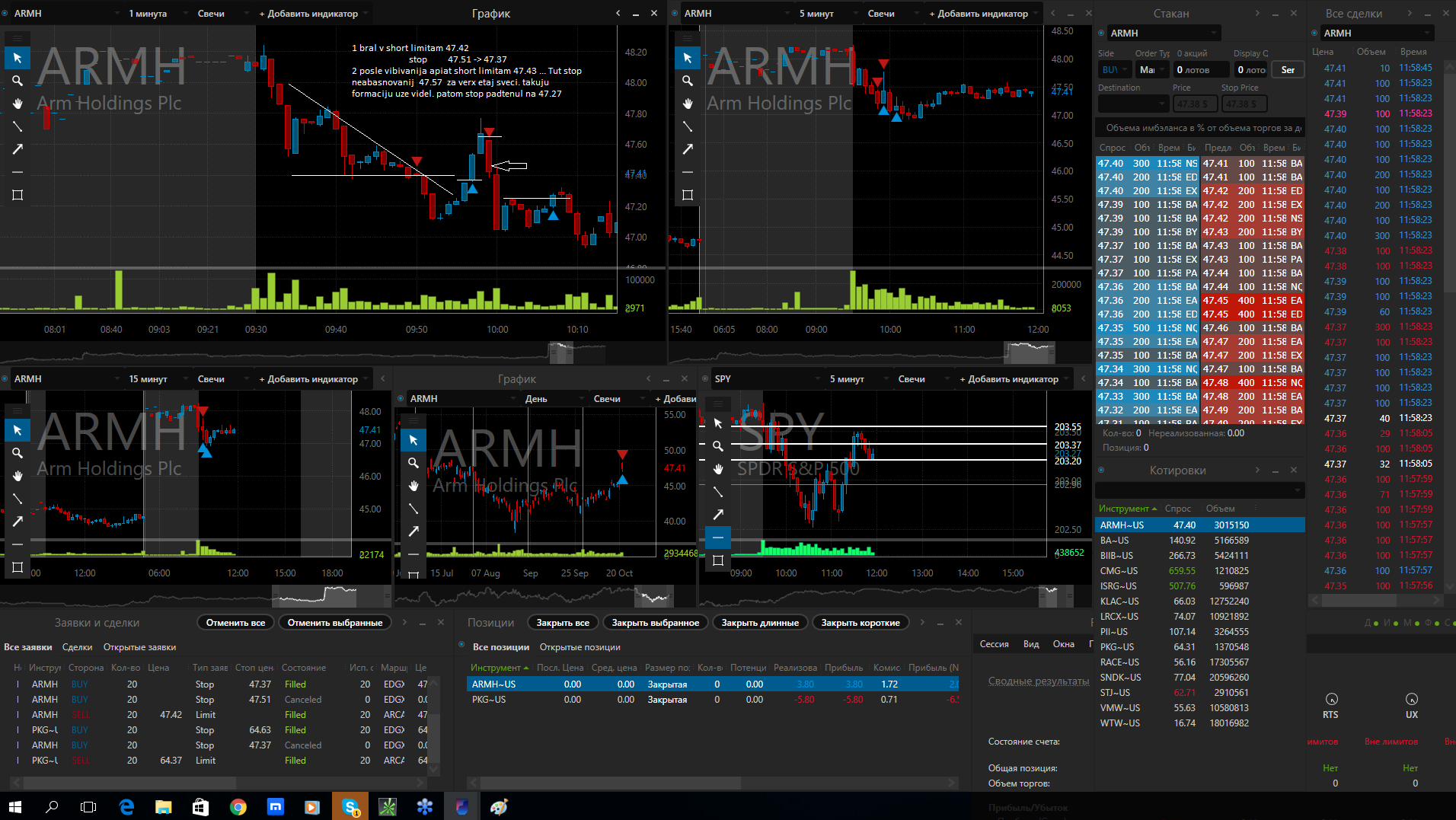Toggle link circle on the SPY chart
The image size is (1456, 820).
[x=705, y=378]
